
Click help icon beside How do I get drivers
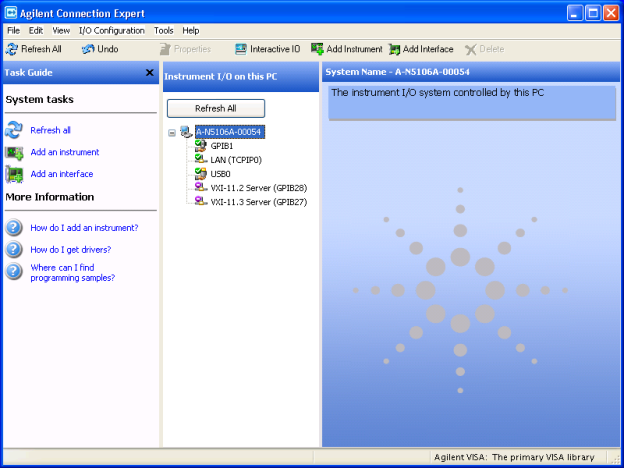point(14,250)
